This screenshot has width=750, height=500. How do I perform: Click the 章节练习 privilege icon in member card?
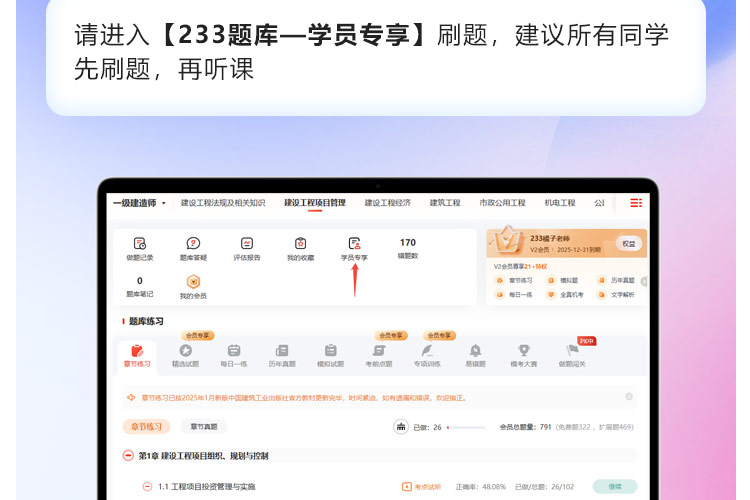click(x=500, y=280)
